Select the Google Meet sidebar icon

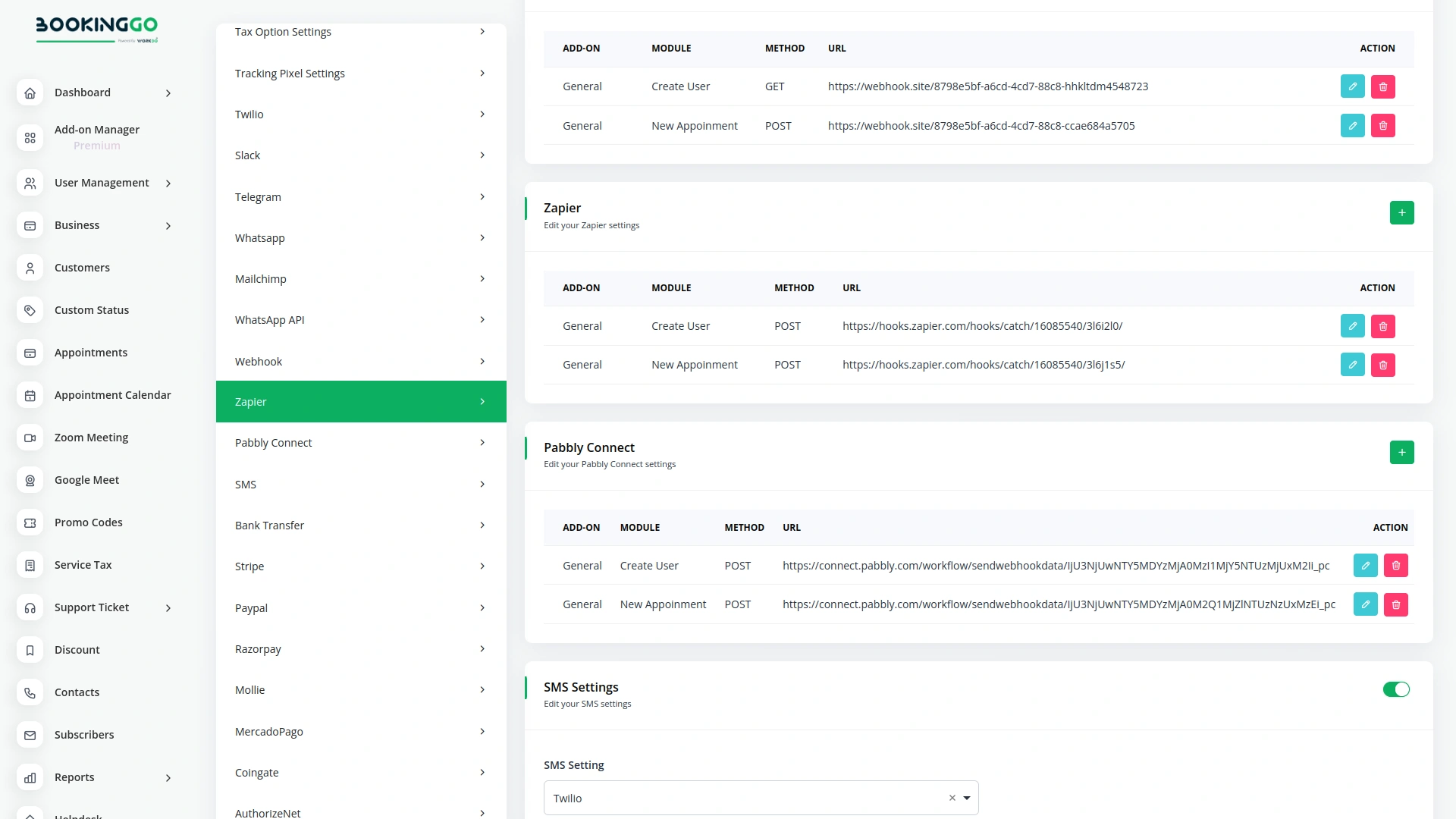30,480
